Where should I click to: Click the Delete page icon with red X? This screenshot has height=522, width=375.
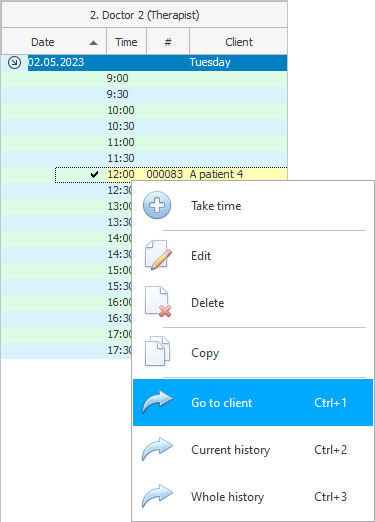click(158, 302)
